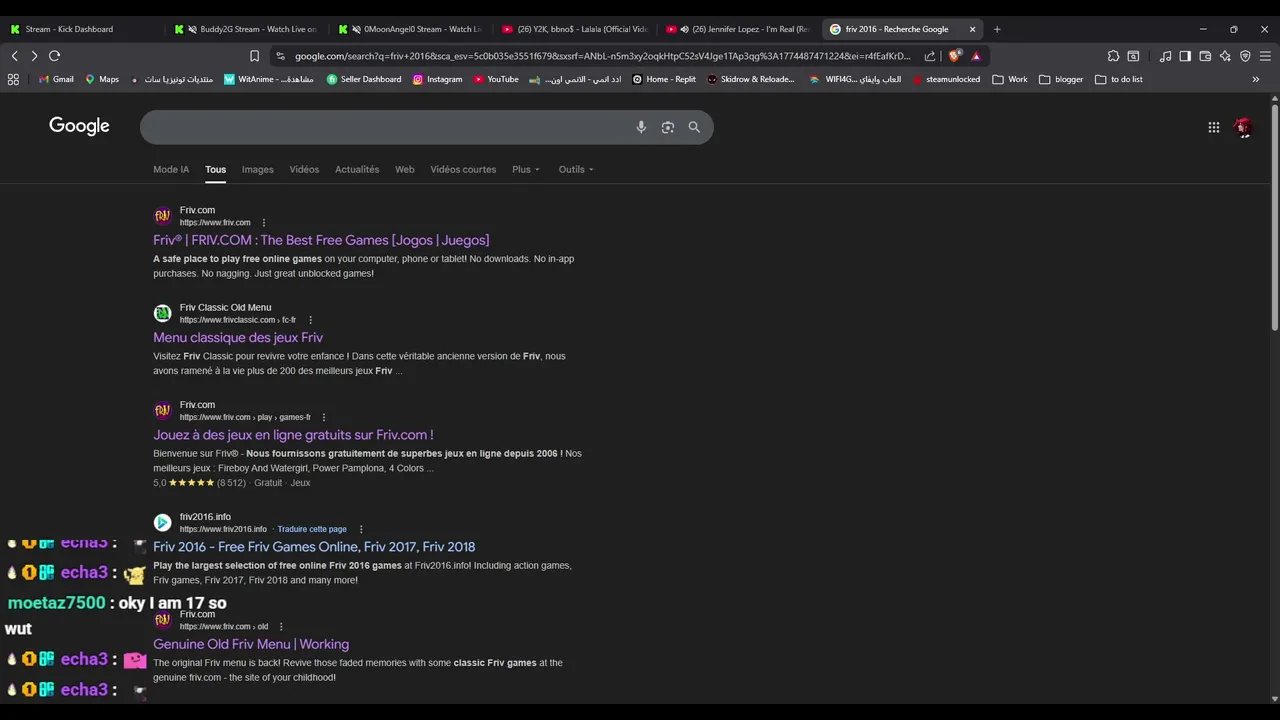1280x720 pixels.
Task: Open the apps grid in bookmarks bar
Action: pos(13,79)
